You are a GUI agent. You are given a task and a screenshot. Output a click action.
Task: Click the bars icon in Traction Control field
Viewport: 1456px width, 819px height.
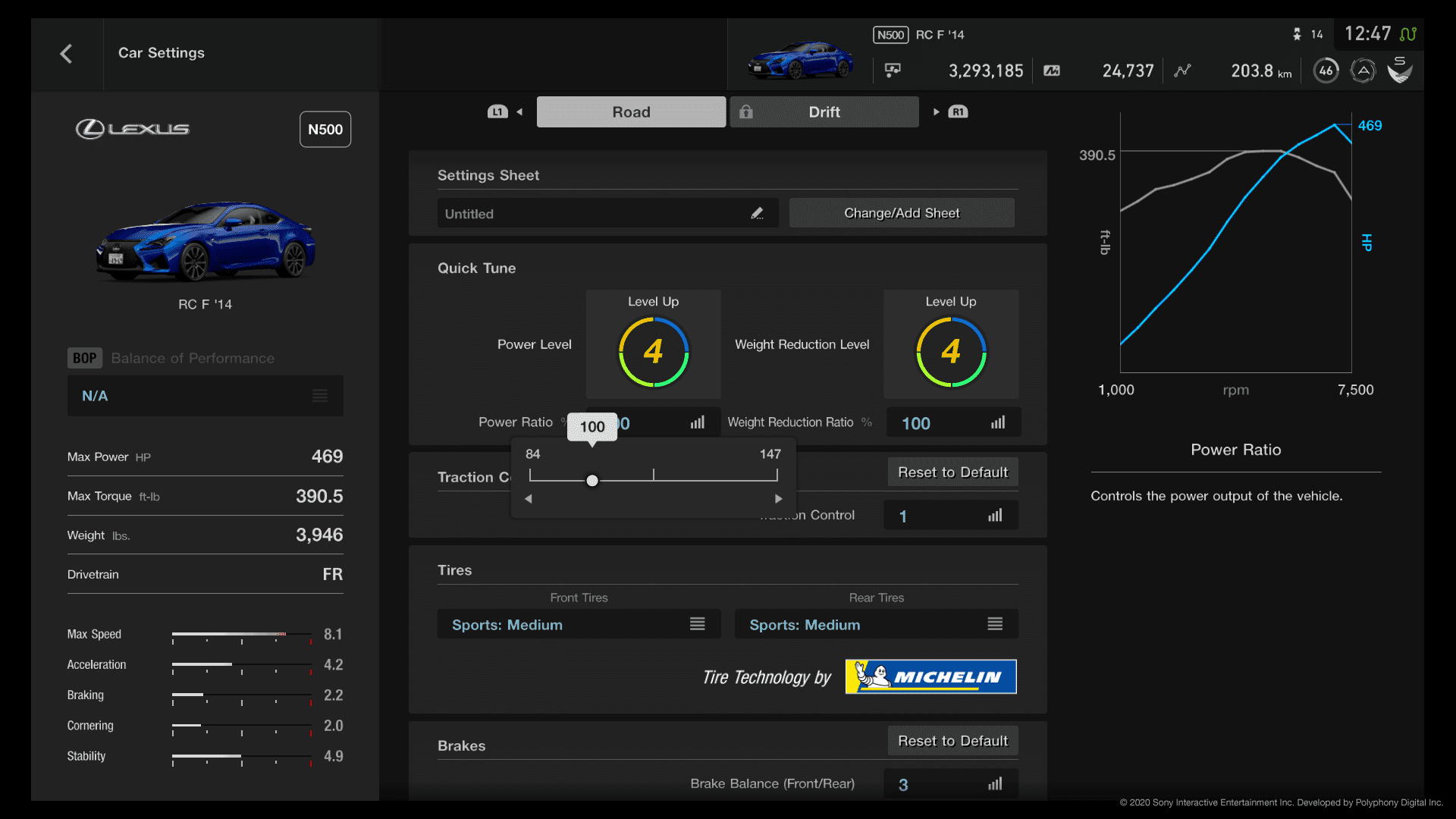(995, 516)
